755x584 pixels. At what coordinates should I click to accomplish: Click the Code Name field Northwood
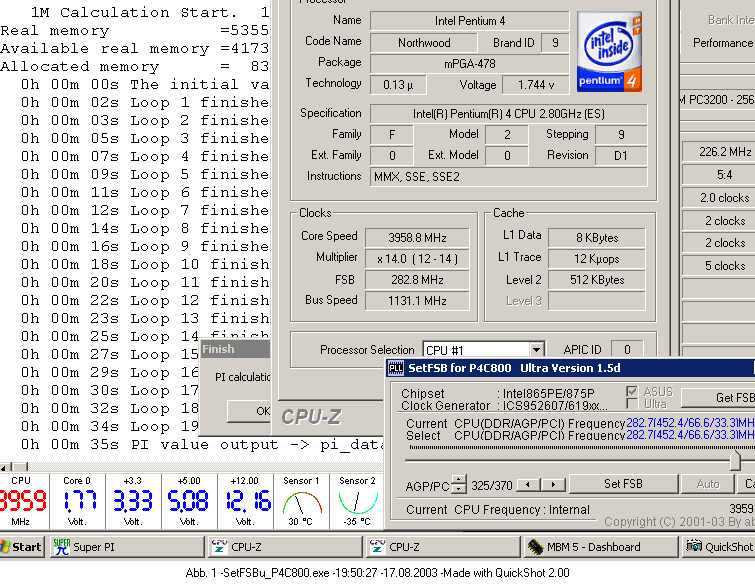[424, 43]
